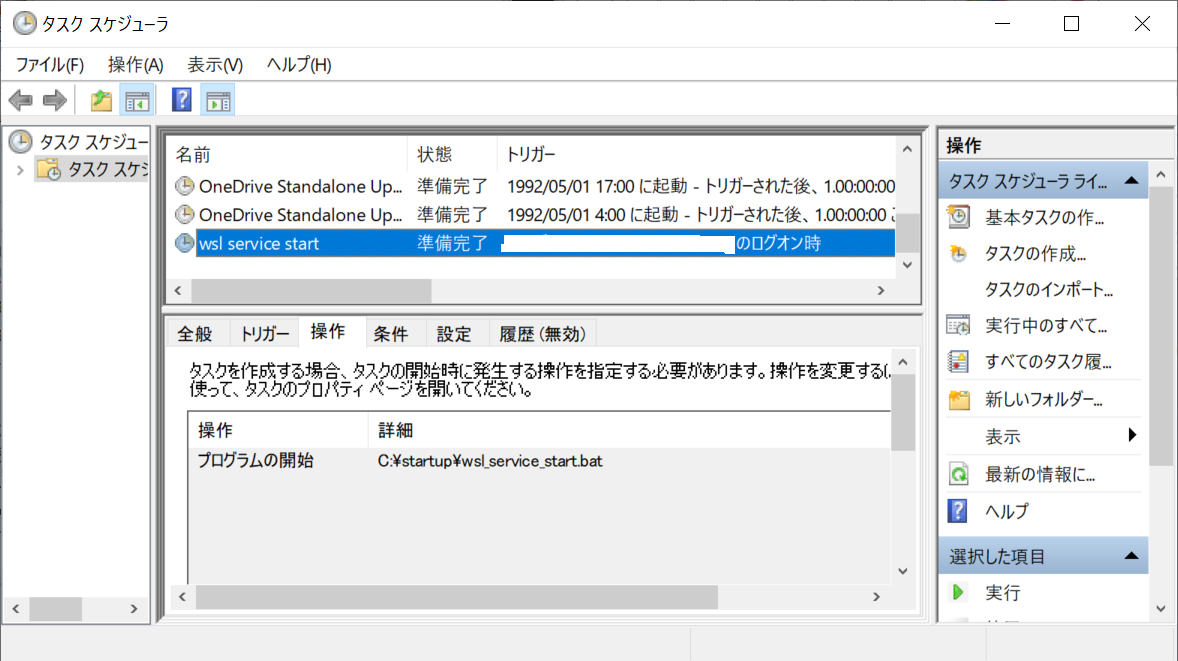
Task: Click scroll right arrow of tree pane
Action: (134, 608)
